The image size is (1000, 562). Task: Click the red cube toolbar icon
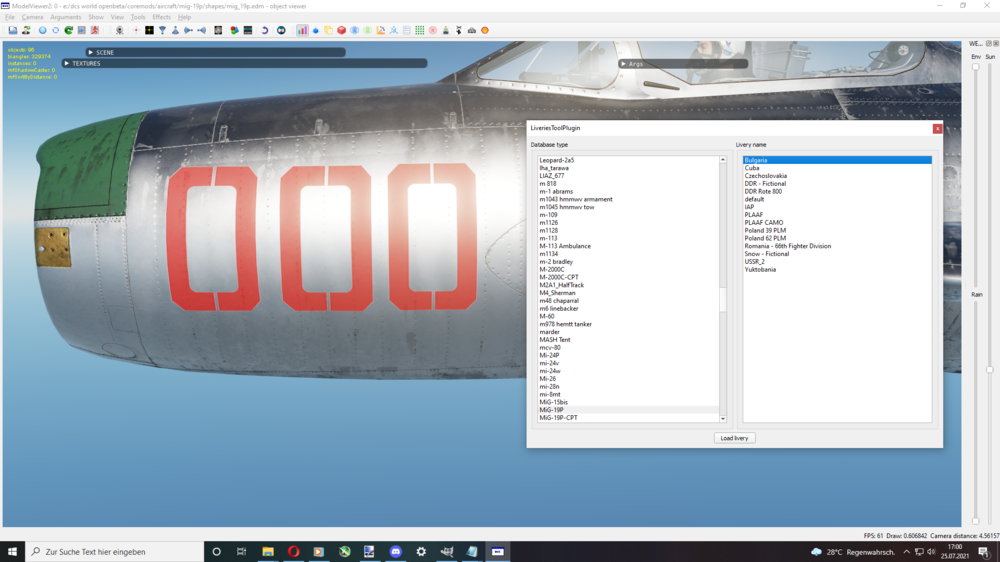(x=341, y=30)
